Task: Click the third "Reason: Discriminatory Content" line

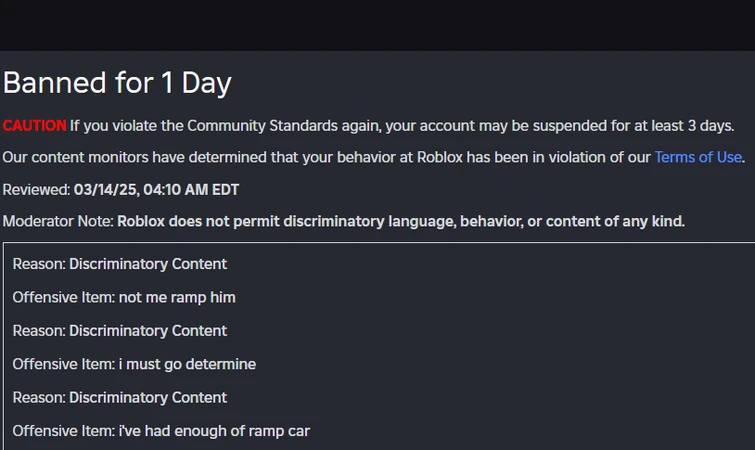Action: pyautogui.click(x=120, y=397)
